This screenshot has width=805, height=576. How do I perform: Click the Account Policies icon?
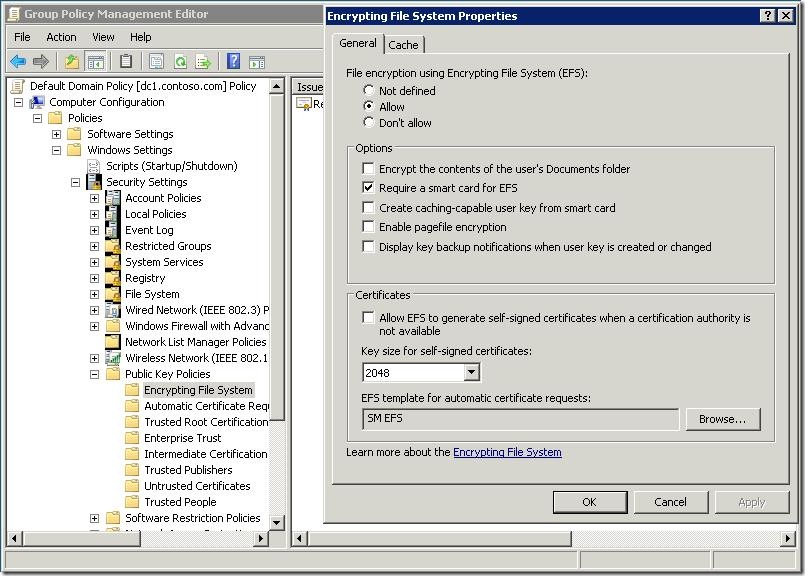point(113,198)
